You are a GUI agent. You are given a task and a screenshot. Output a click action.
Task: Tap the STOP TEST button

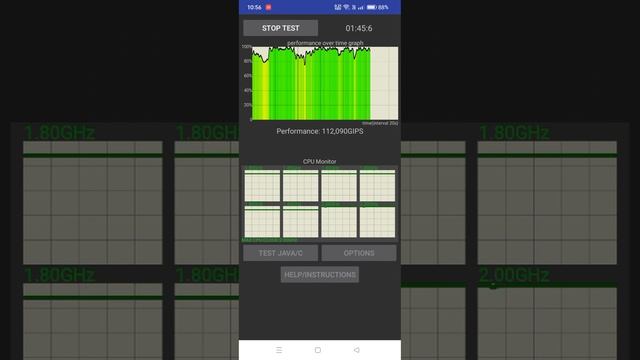[280, 28]
